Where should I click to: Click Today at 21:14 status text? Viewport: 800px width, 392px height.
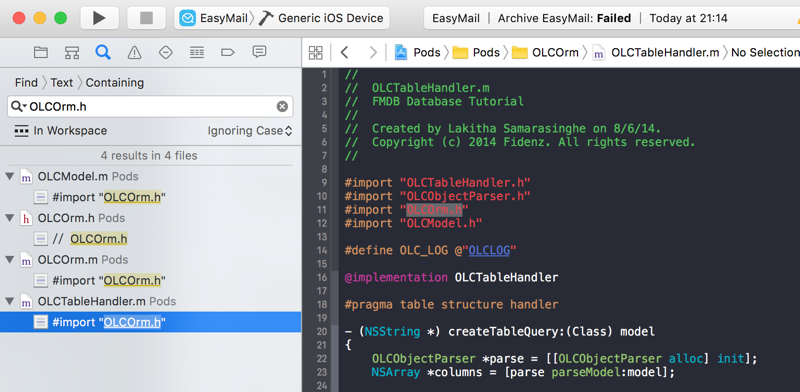pyautogui.click(x=688, y=18)
